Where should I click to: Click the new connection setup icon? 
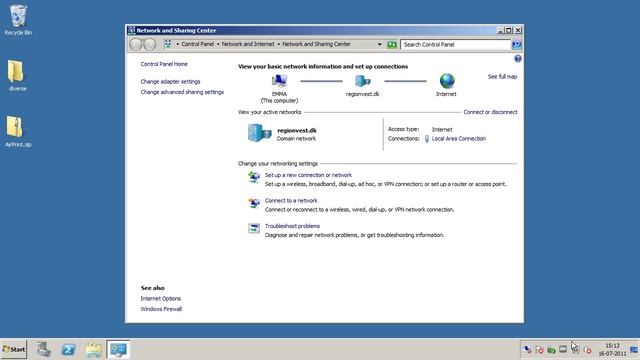click(254, 177)
